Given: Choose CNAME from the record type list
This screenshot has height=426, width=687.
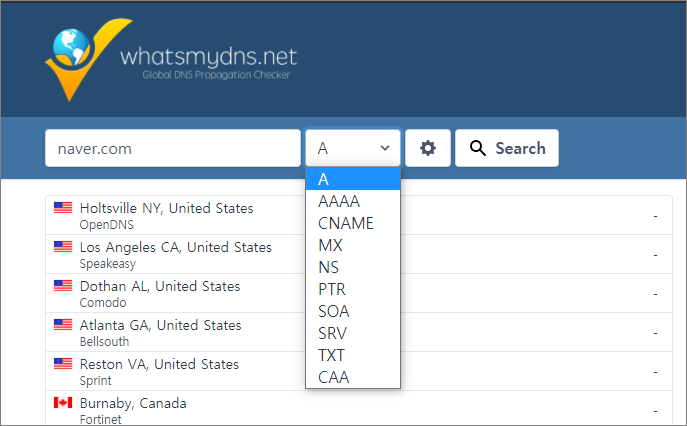Looking at the screenshot, I should 353,223.
